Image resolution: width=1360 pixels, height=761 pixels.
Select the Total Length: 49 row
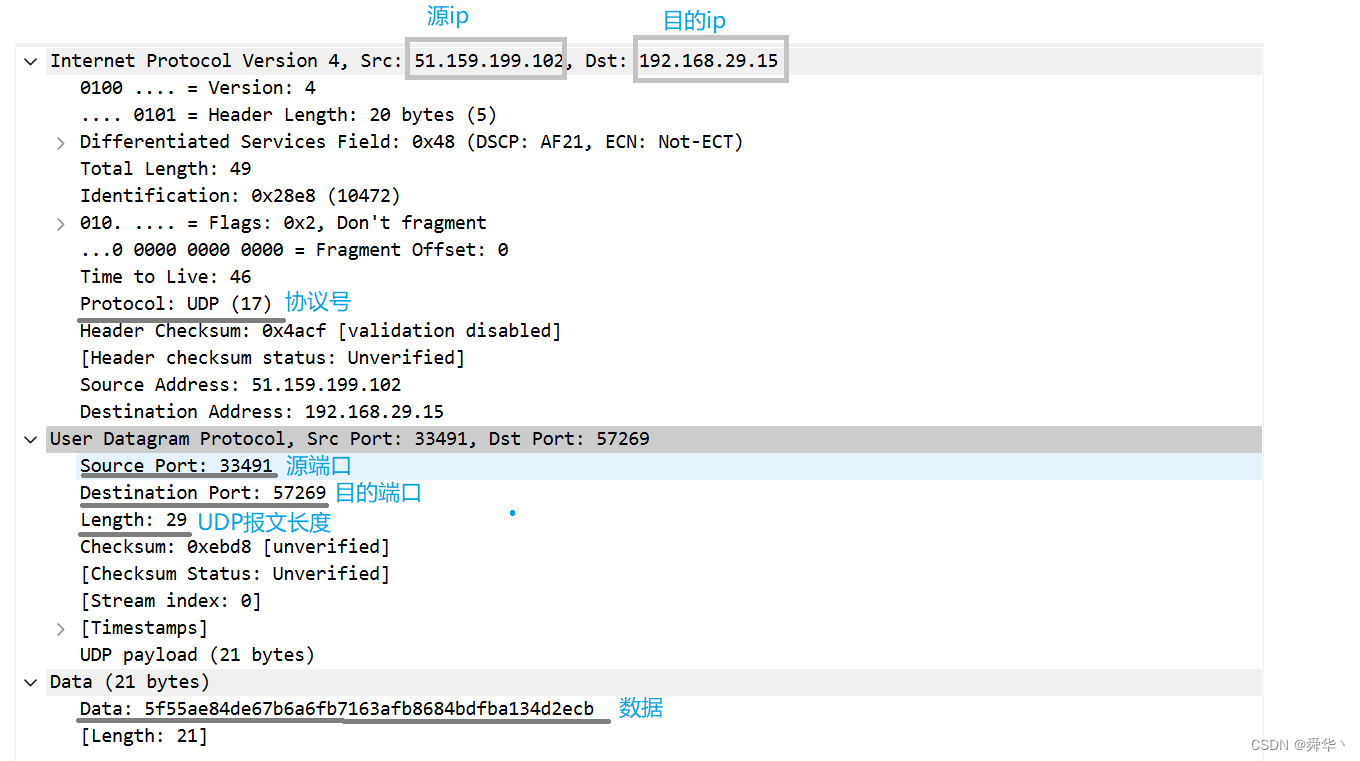click(166, 169)
